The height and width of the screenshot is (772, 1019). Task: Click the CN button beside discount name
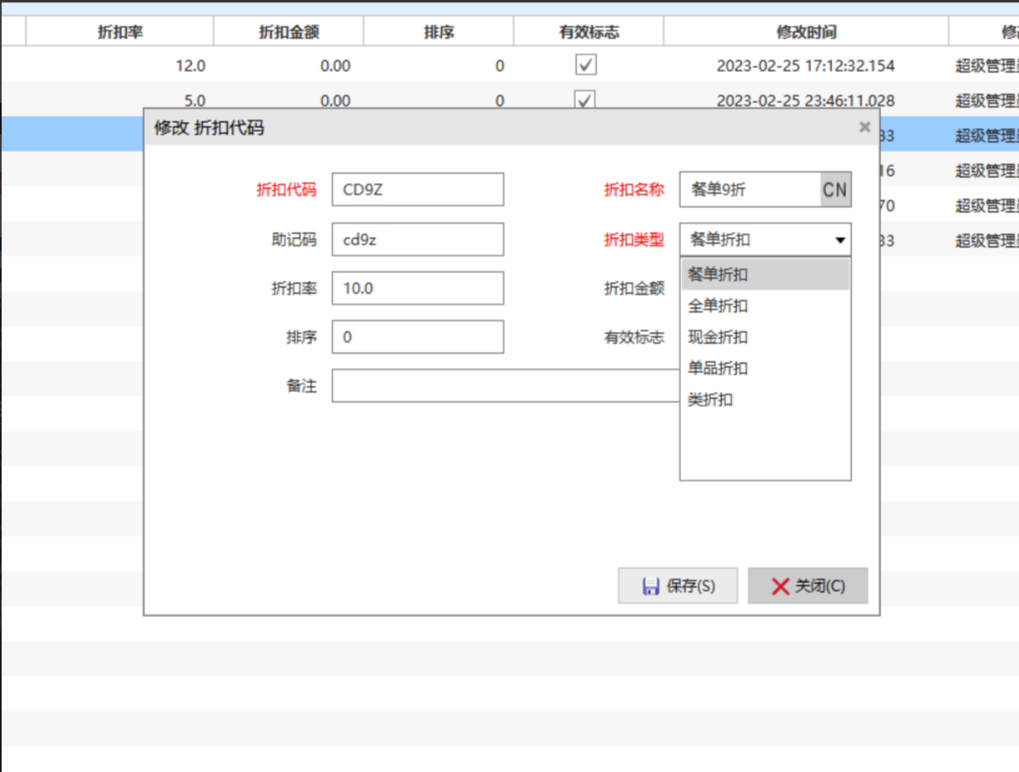coord(834,189)
